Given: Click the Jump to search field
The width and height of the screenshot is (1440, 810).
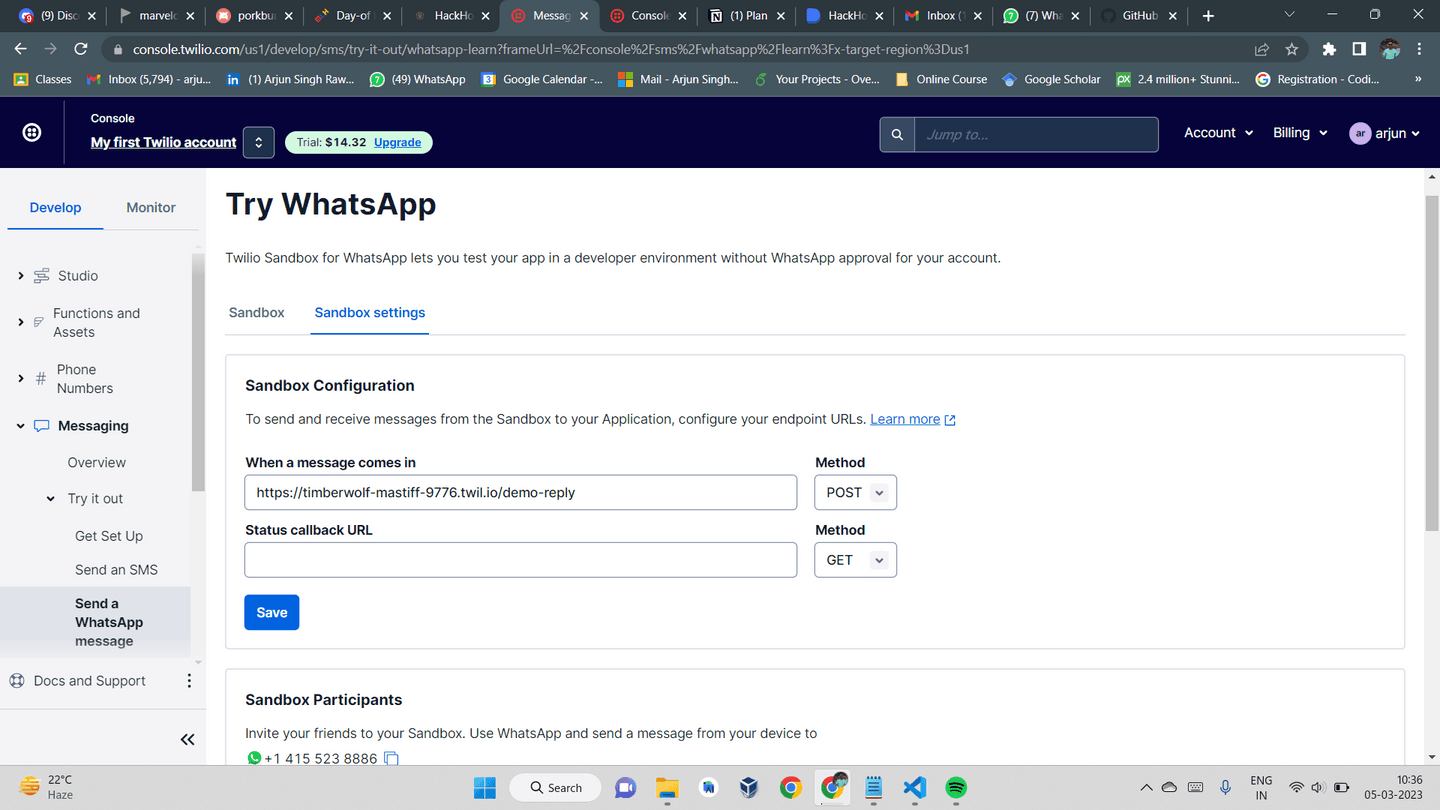Looking at the screenshot, I should 1036,134.
